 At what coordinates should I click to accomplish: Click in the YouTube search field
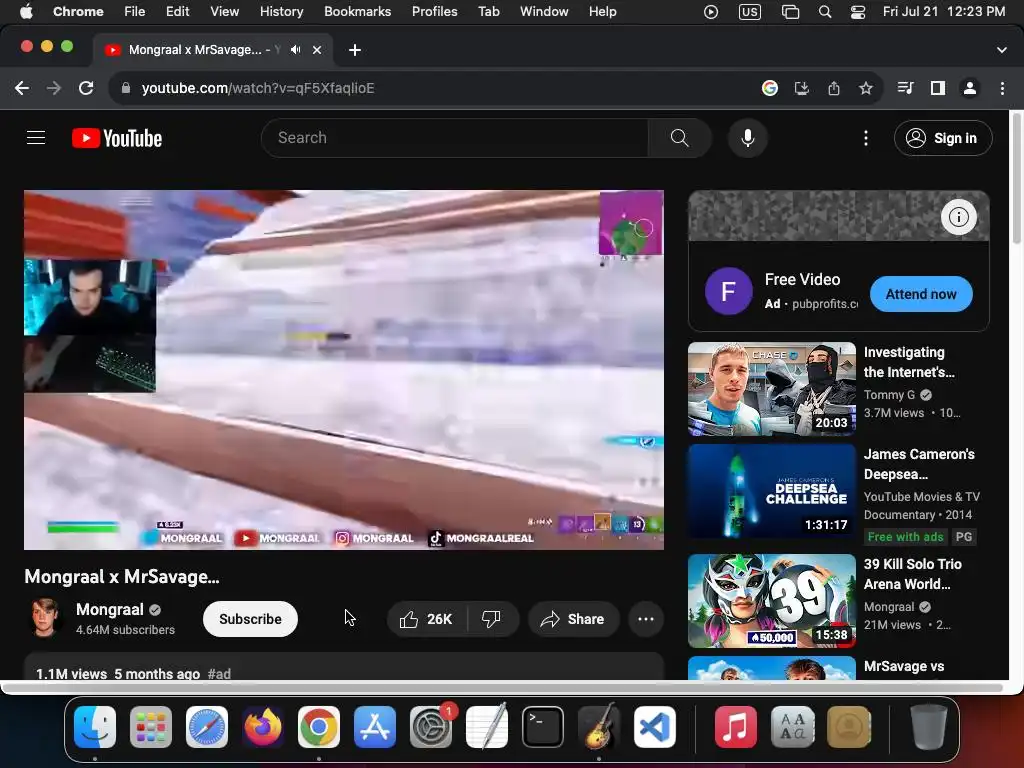[455, 138]
